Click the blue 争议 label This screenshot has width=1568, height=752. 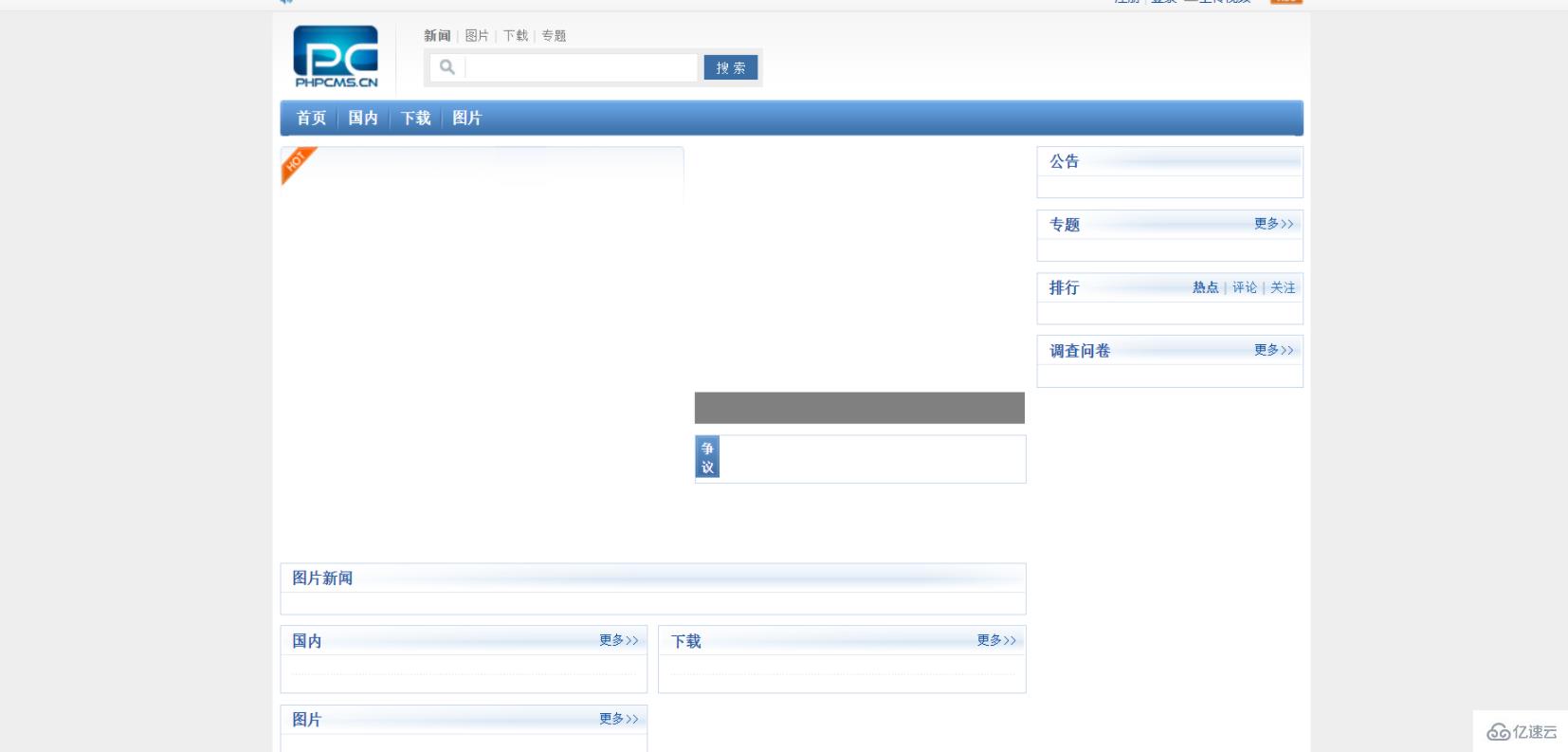(x=707, y=457)
